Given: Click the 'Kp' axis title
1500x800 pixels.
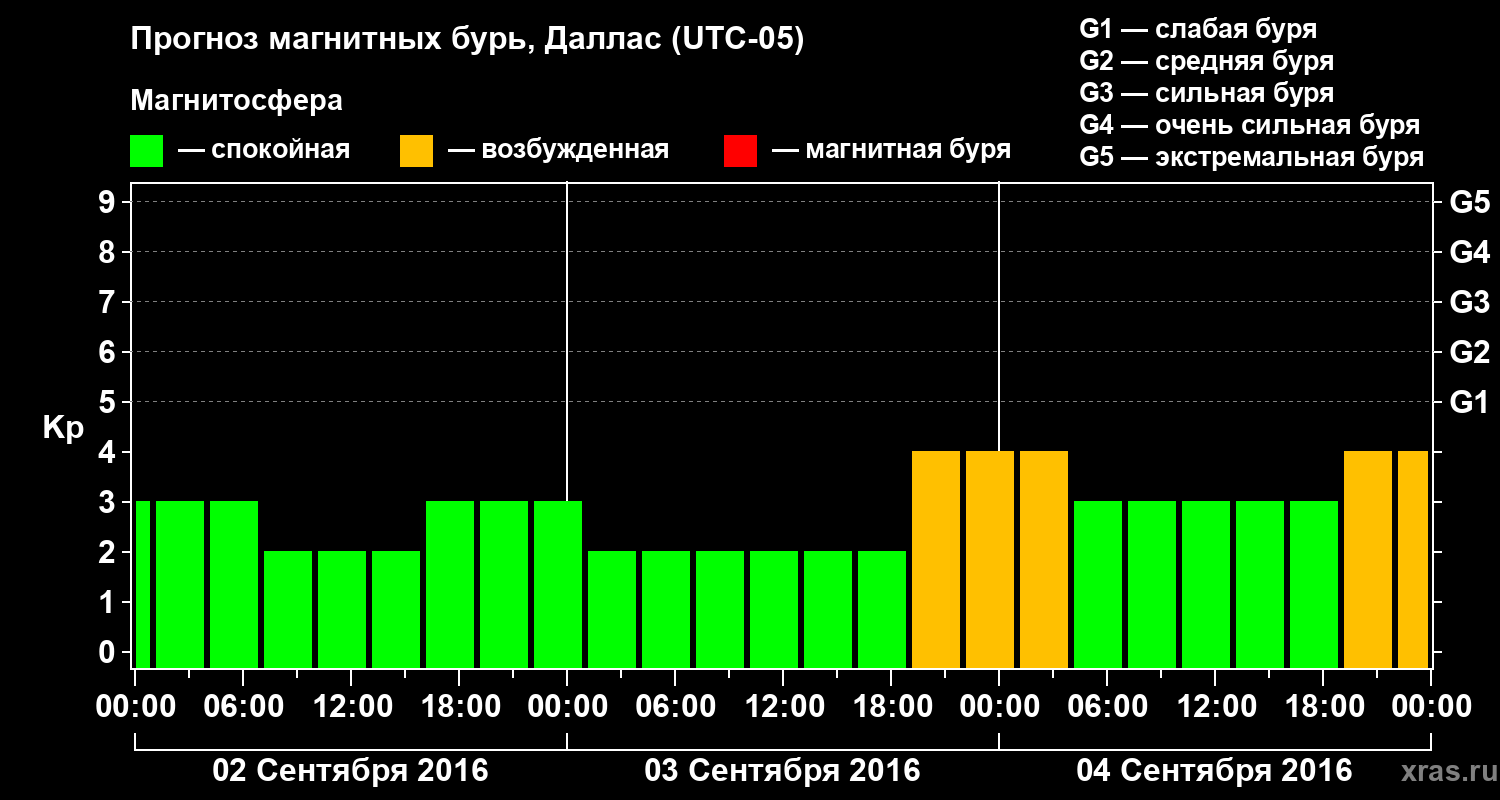Looking at the screenshot, I should click(x=63, y=428).
